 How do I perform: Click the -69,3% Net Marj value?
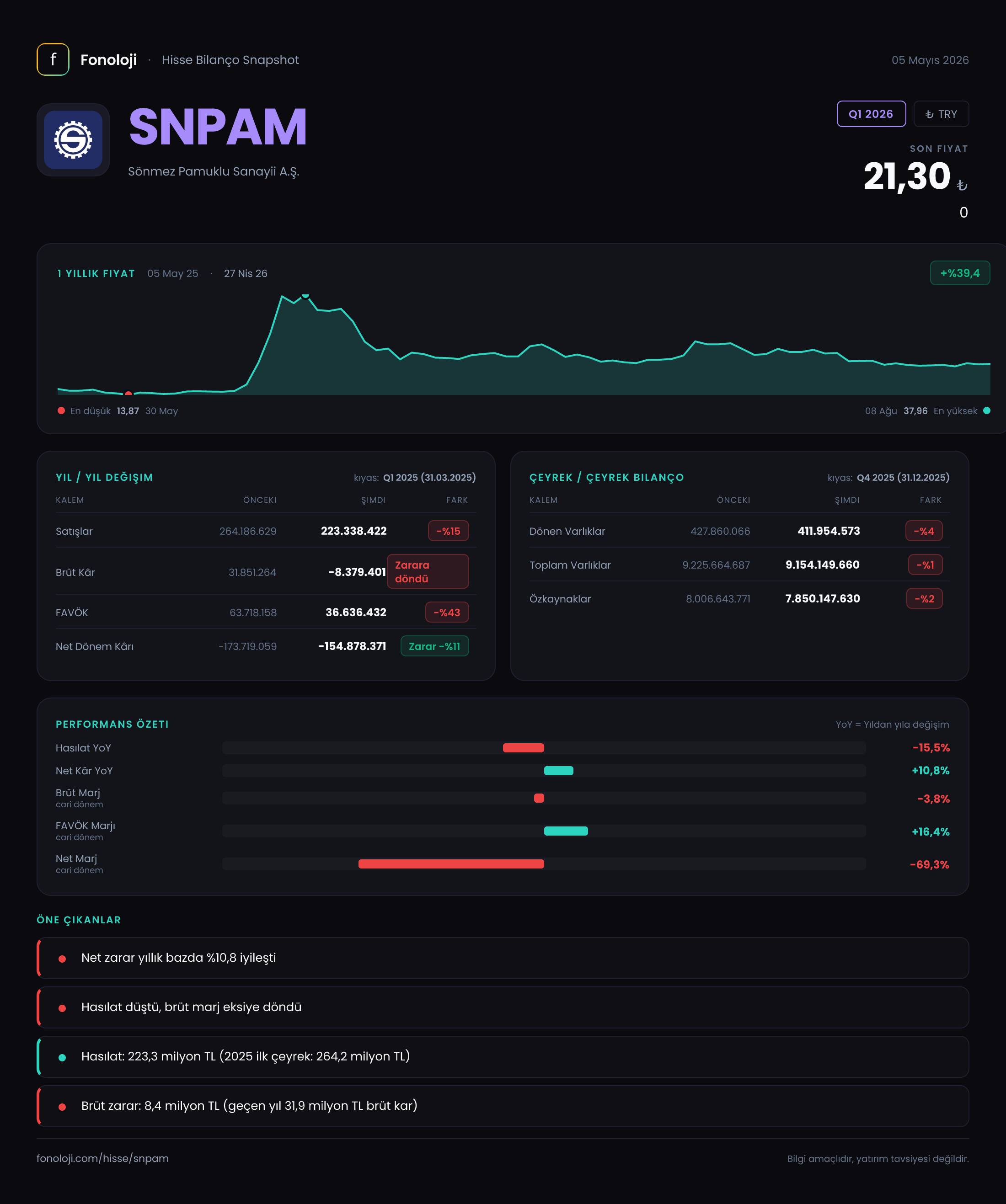point(929,864)
